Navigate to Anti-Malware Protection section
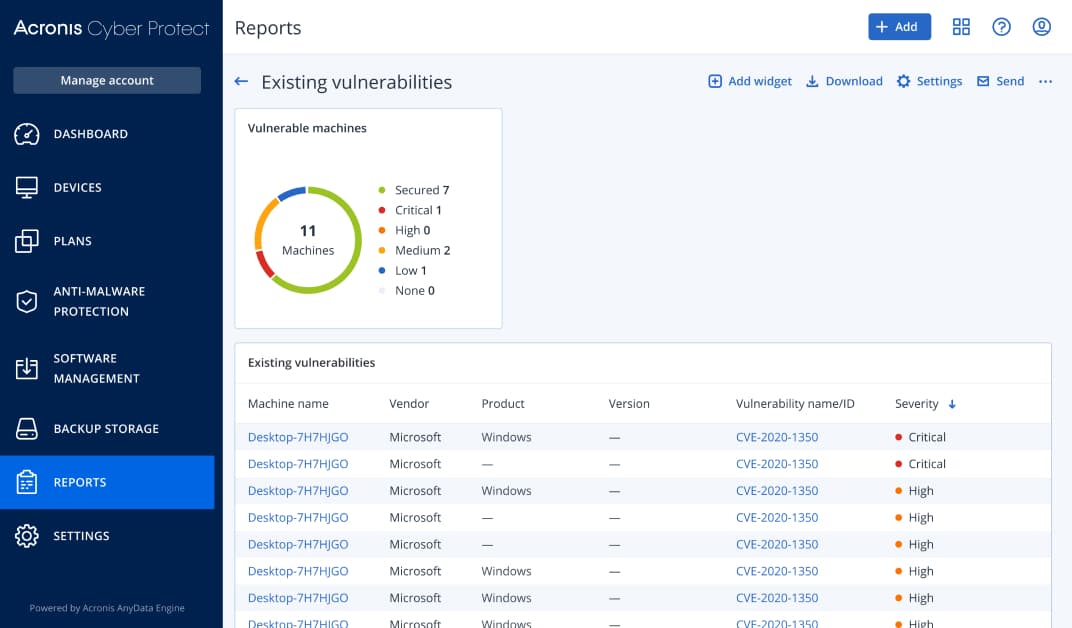The height and width of the screenshot is (628, 1072). (98, 301)
